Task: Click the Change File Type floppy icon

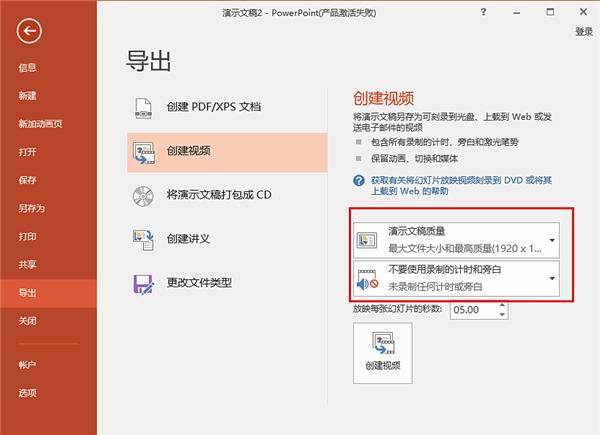Action: coord(143,284)
